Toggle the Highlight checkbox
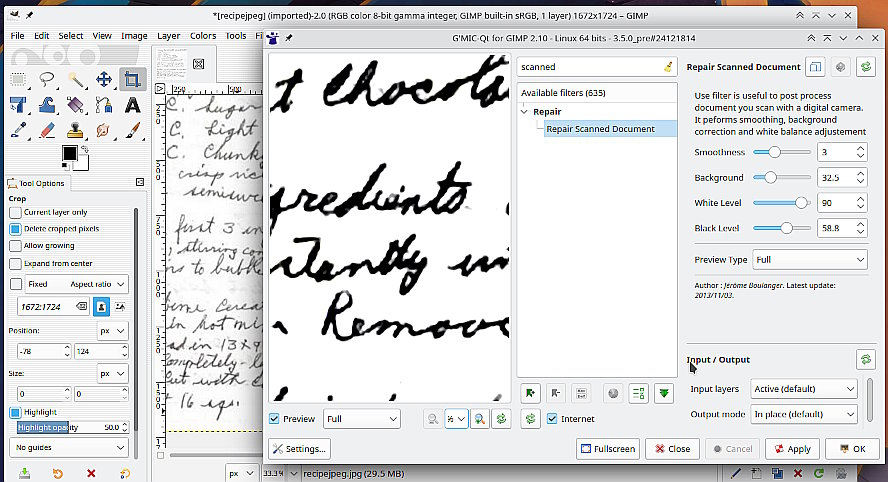The width and height of the screenshot is (888, 482). click(x=15, y=412)
